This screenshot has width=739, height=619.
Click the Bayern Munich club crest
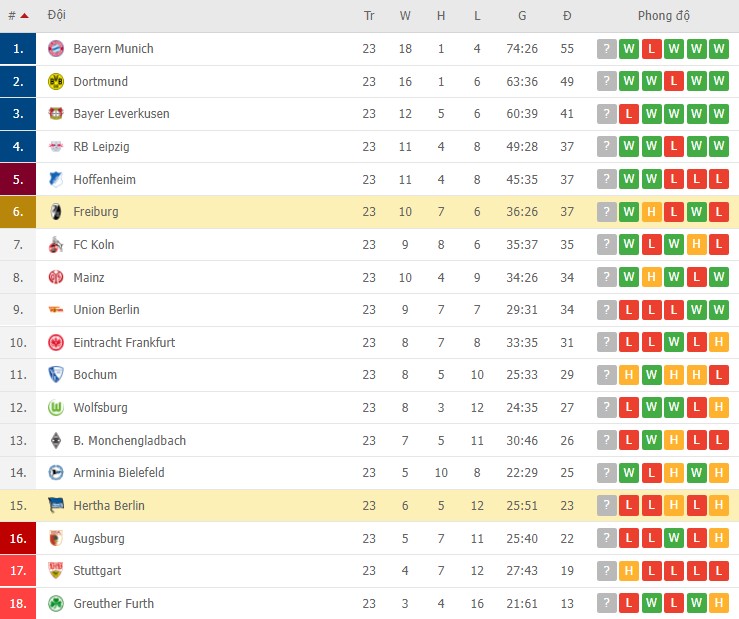click(x=56, y=49)
